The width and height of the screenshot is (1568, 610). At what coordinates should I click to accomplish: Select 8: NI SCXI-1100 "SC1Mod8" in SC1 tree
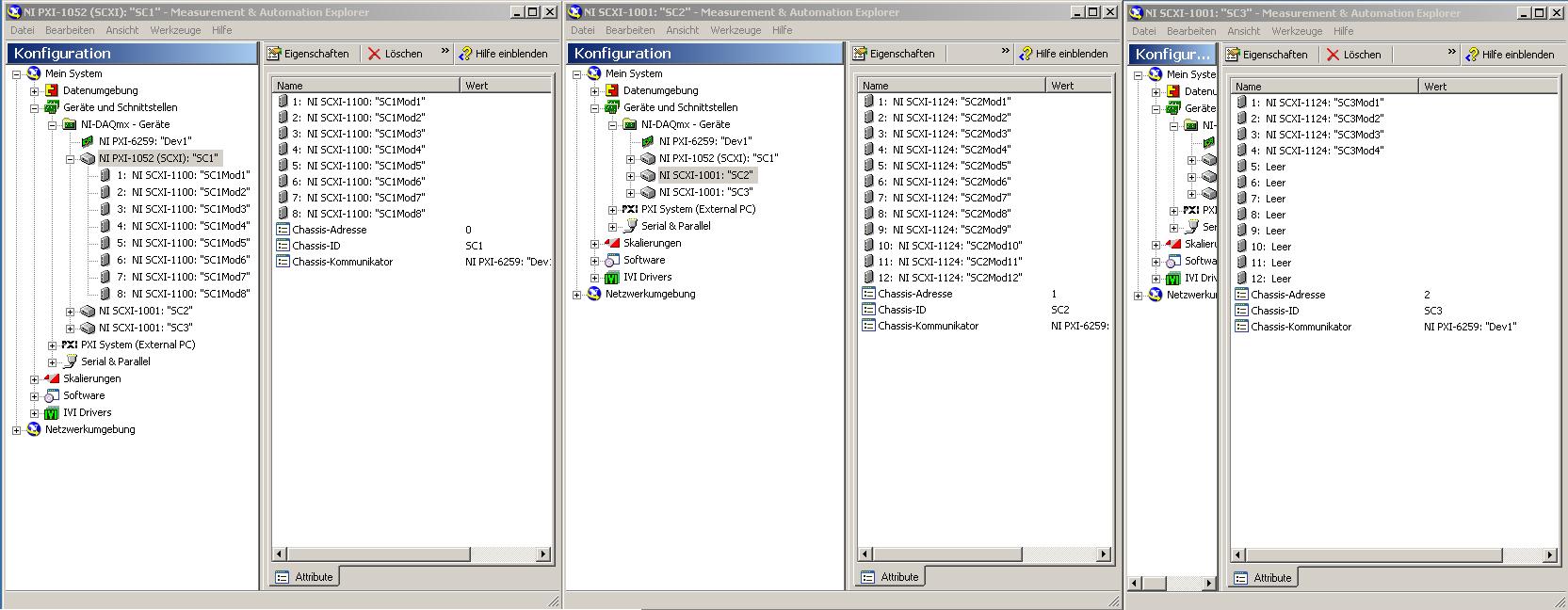tap(183, 294)
